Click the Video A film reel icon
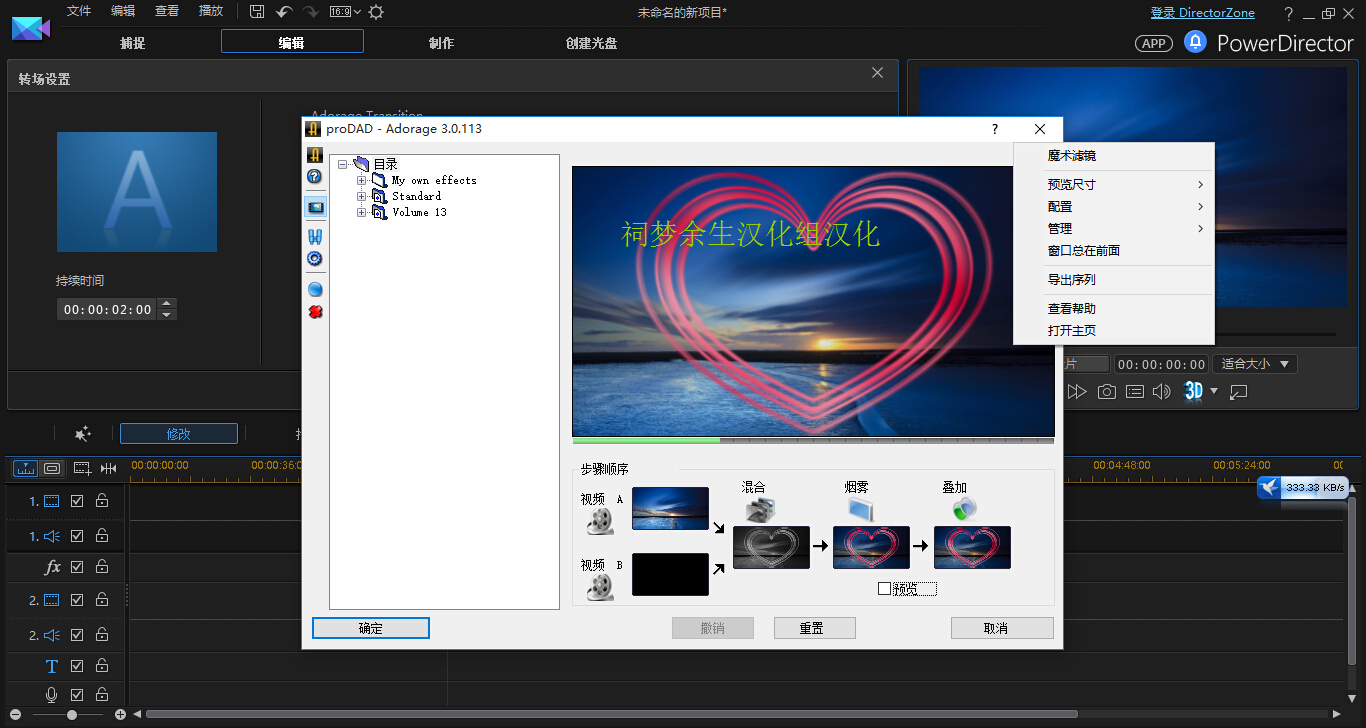The height and width of the screenshot is (728, 1366). point(600,520)
